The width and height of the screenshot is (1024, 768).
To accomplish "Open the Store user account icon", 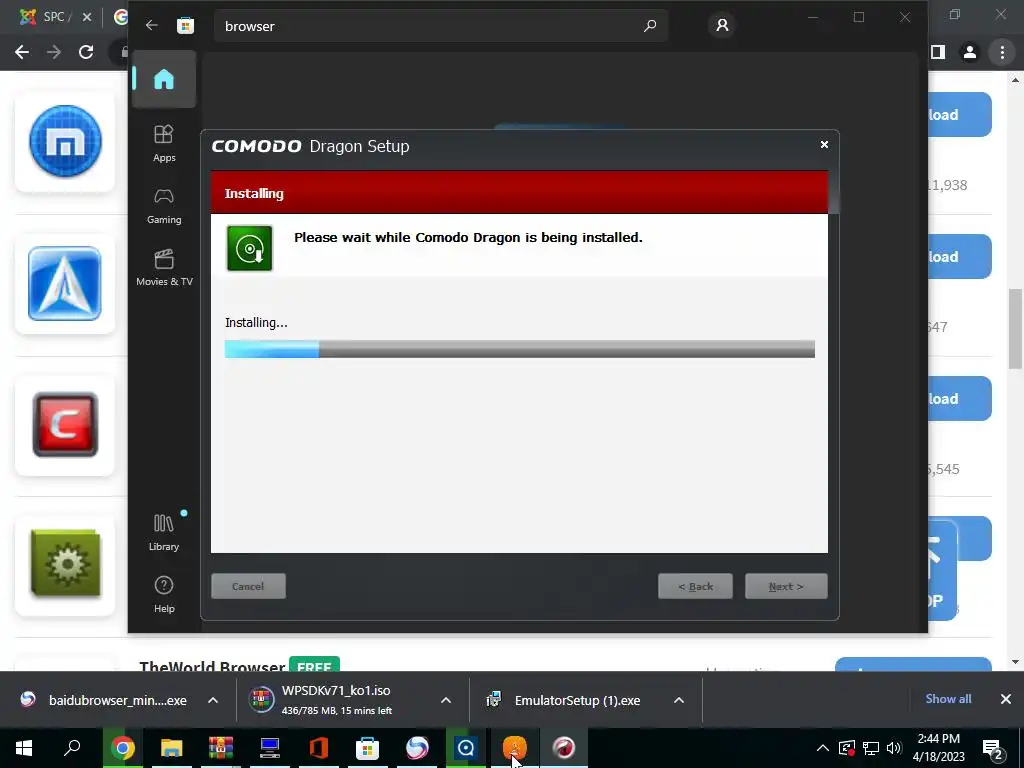I will [x=722, y=25].
